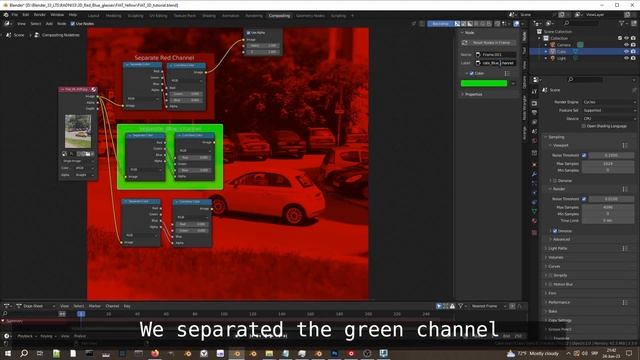
Task: Toggle Viewport Noise Threshold checkbox
Action: [584, 156]
